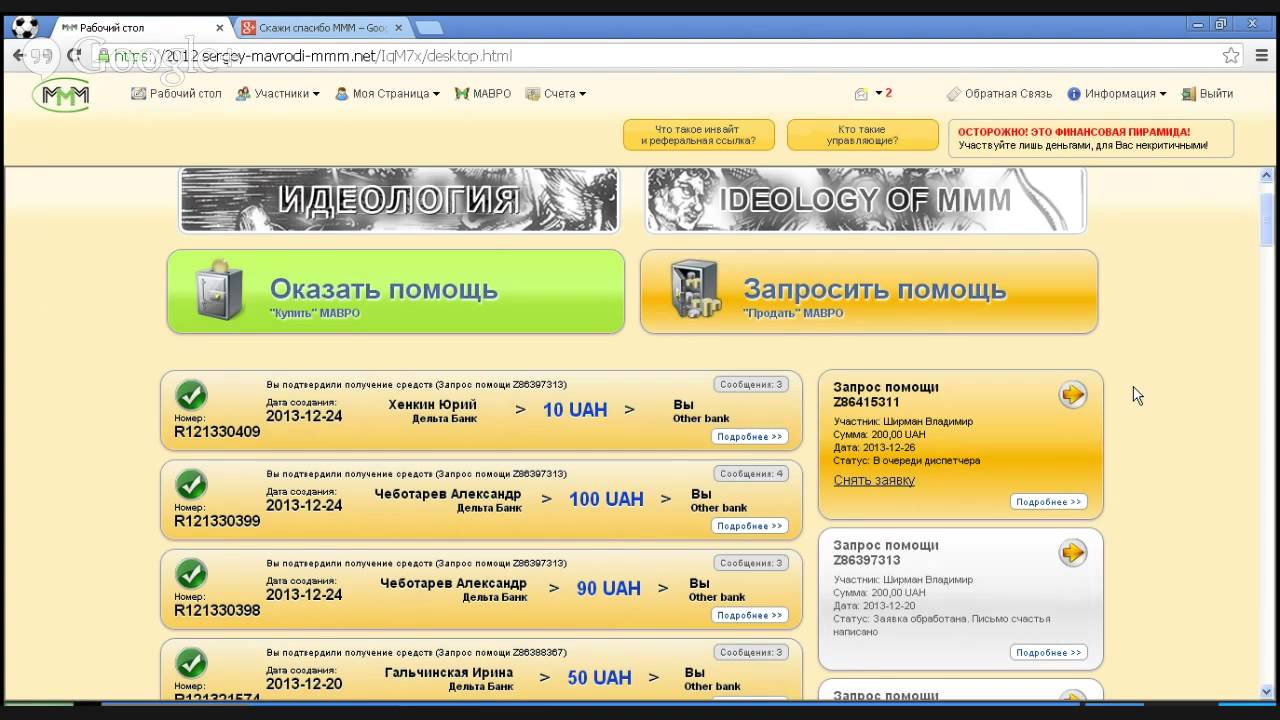The height and width of the screenshot is (720, 1280).
Task: Click Подробнее on the 10 UAH order
Action: [750, 436]
